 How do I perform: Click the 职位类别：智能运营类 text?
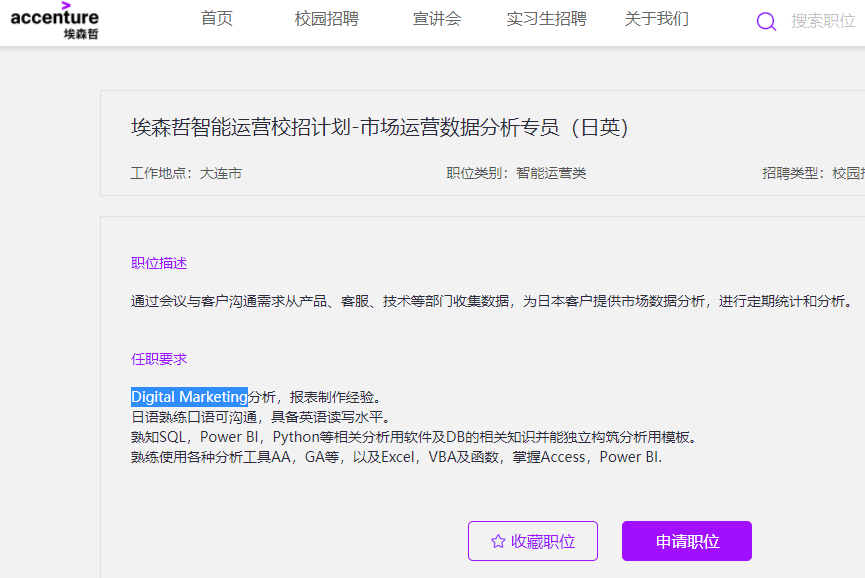pos(516,173)
